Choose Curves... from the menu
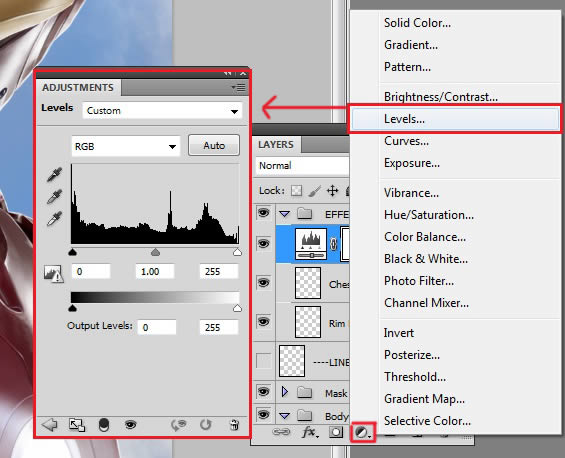 (406, 141)
